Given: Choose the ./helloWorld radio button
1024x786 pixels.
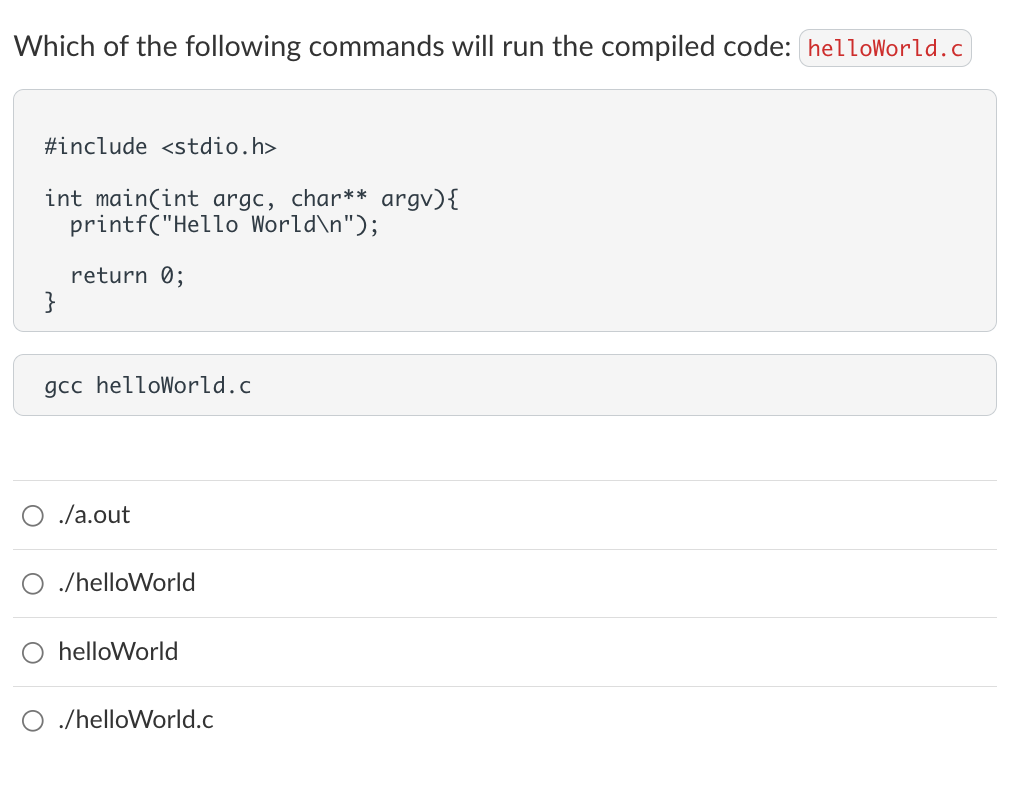Looking at the screenshot, I should tap(33, 584).
